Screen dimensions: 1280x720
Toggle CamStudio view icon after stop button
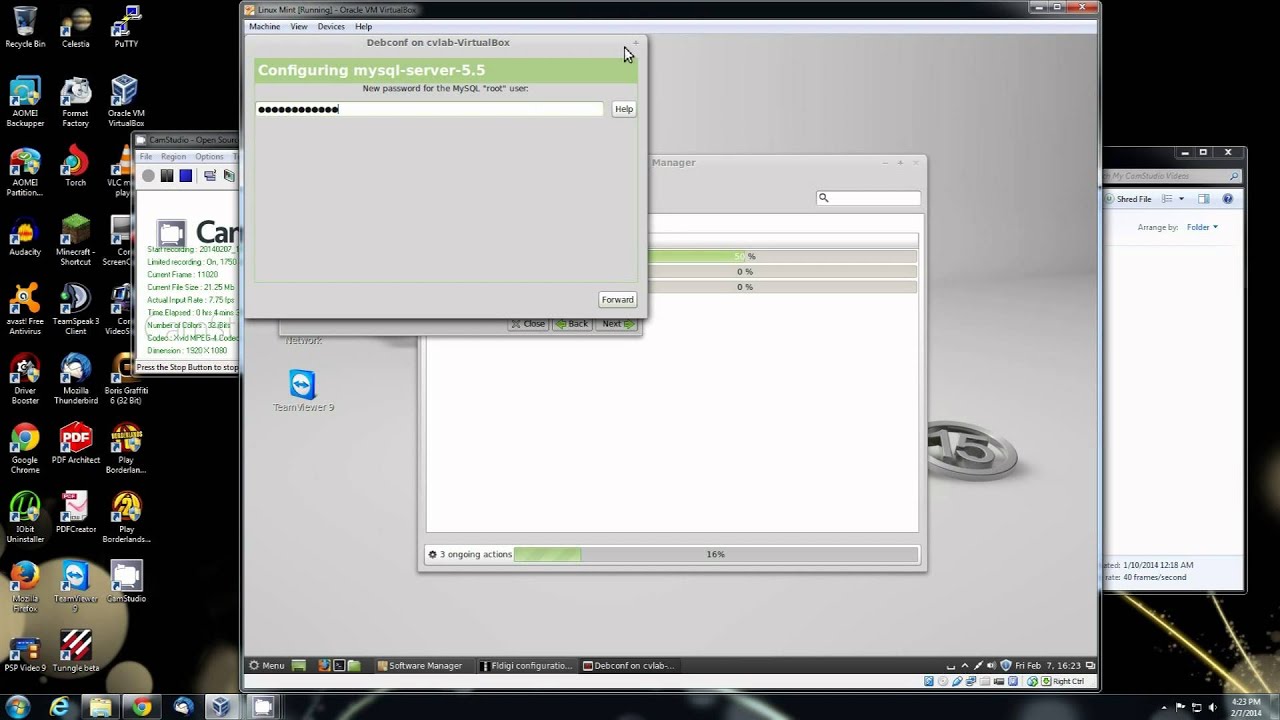click(x=210, y=176)
